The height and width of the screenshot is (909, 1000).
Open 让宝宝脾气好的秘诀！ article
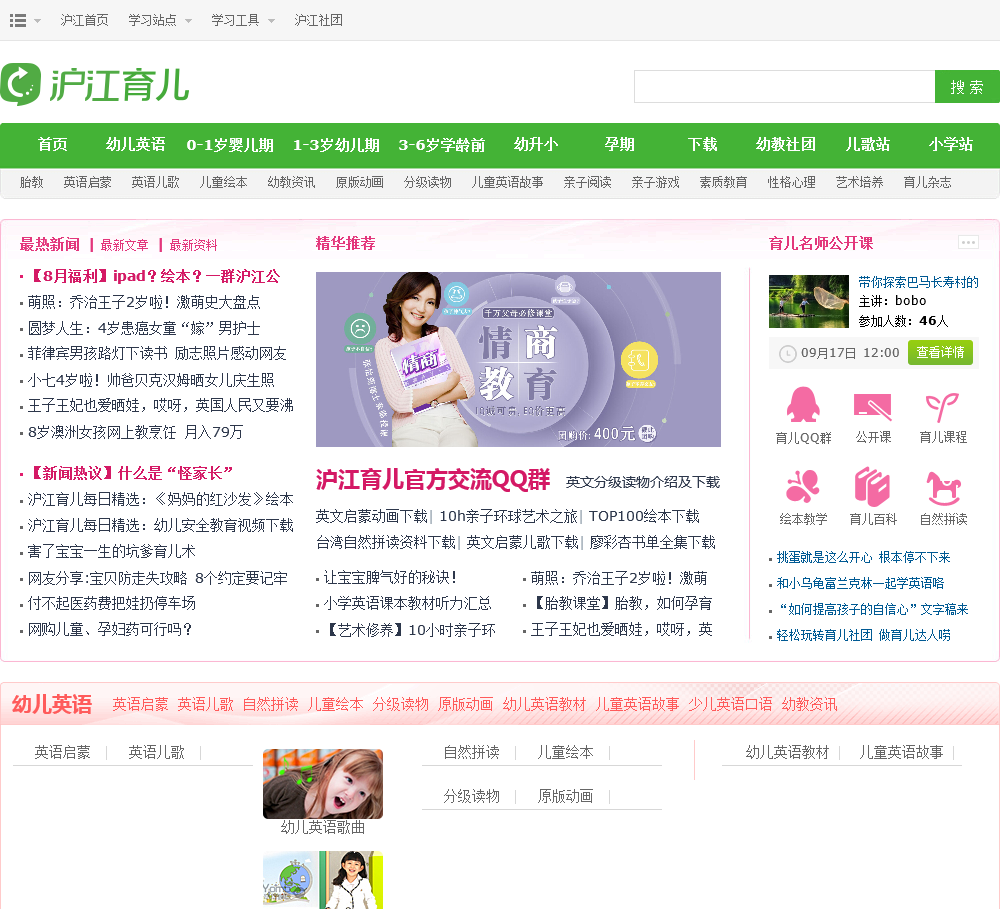click(x=390, y=577)
